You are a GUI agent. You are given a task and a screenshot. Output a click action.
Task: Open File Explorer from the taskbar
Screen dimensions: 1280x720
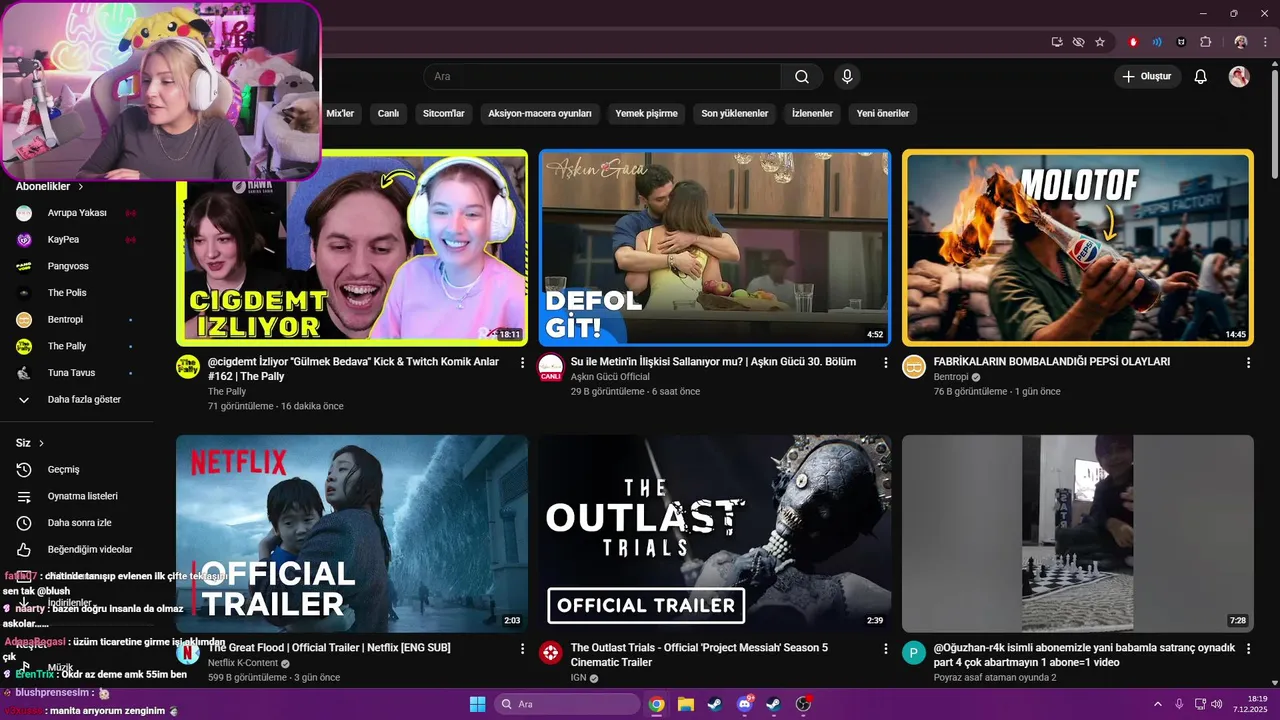[x=685, y=704]
